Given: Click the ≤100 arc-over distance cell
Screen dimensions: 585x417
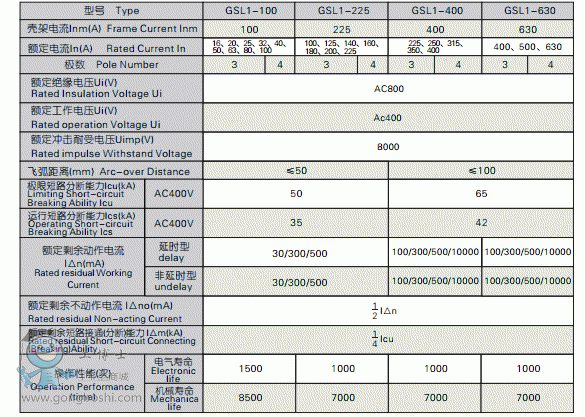Looking at the screenshot, I should [x=481, y=171].
